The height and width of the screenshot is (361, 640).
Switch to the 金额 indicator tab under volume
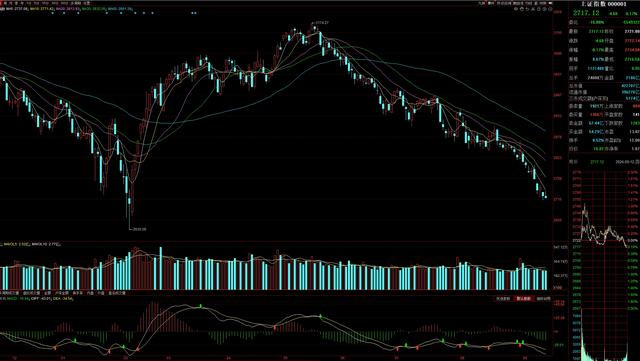pyautogui.click(x=47, y=293)
